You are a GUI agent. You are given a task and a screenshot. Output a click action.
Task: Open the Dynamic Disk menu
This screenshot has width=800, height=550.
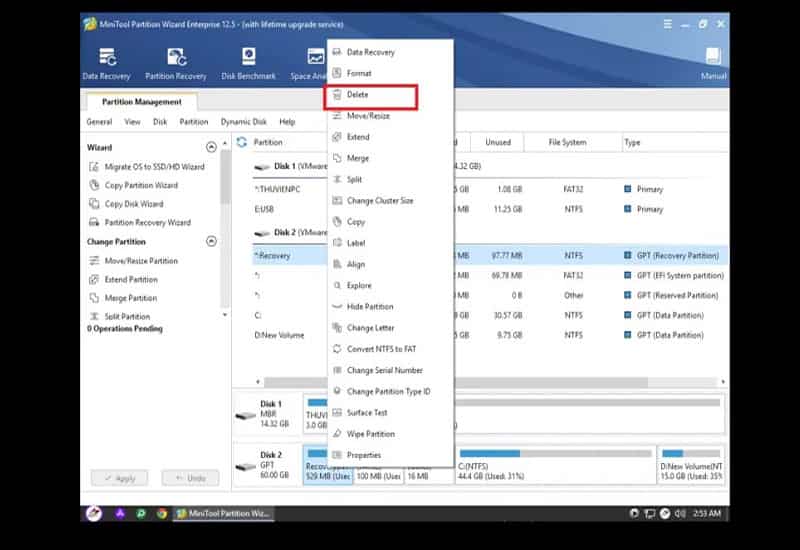click(x=243, y=122)
